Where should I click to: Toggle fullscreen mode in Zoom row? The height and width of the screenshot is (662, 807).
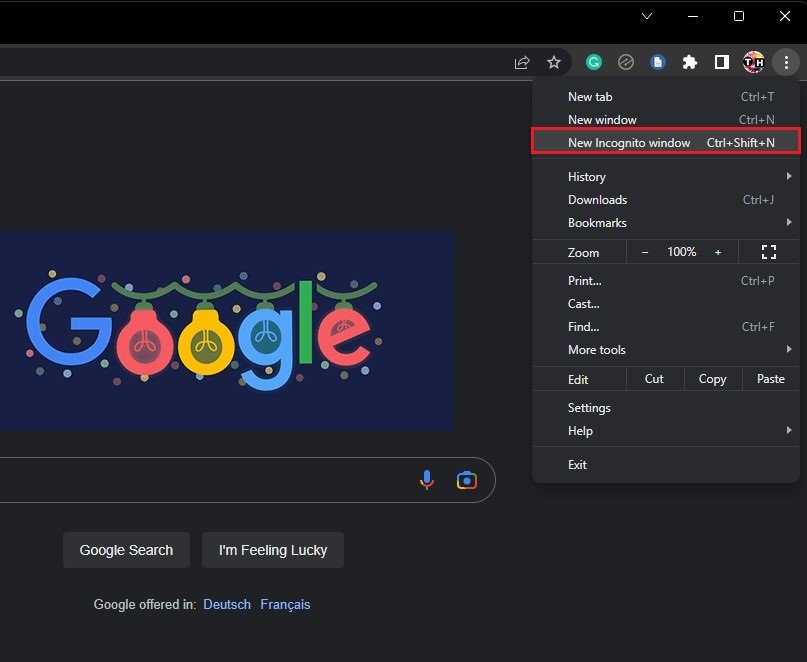pyautogui.click(x=769, y=252)
